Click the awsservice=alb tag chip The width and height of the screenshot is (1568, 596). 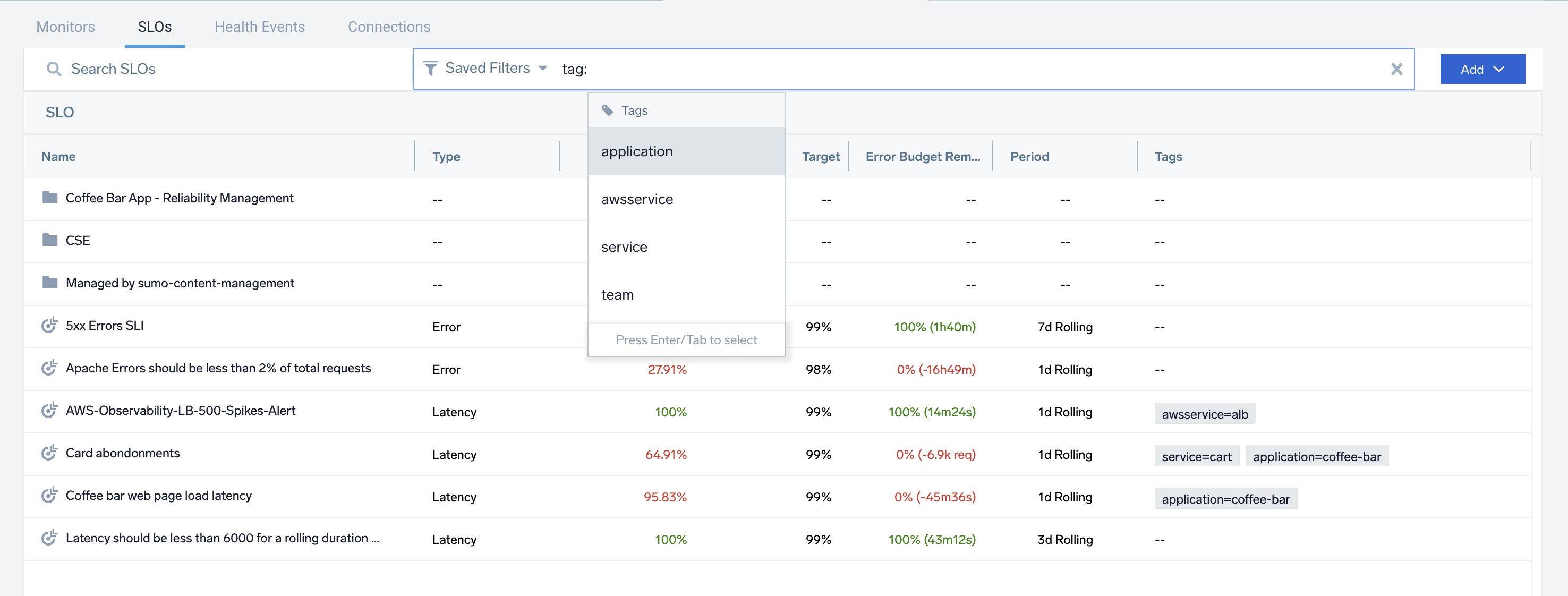pyautogui.click(x=1204, y=414)
